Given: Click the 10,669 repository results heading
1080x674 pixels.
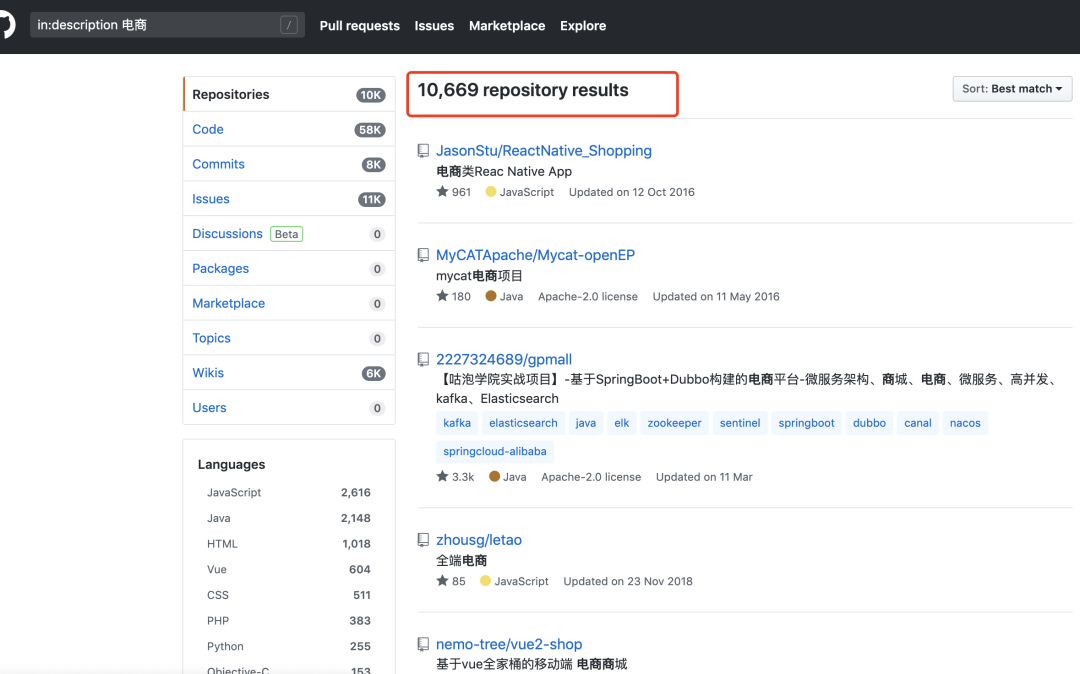Looking at the screenshot, I should tap(523, 90).
